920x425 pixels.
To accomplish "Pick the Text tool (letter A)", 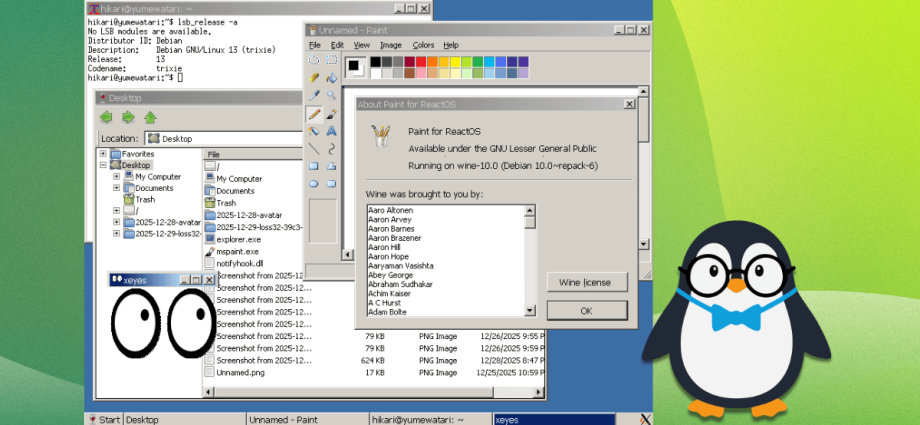I will (332, 131).
